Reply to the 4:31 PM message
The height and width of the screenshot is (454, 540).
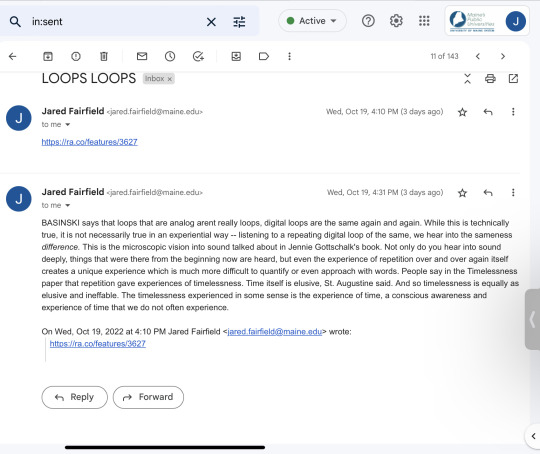point(488,193)
